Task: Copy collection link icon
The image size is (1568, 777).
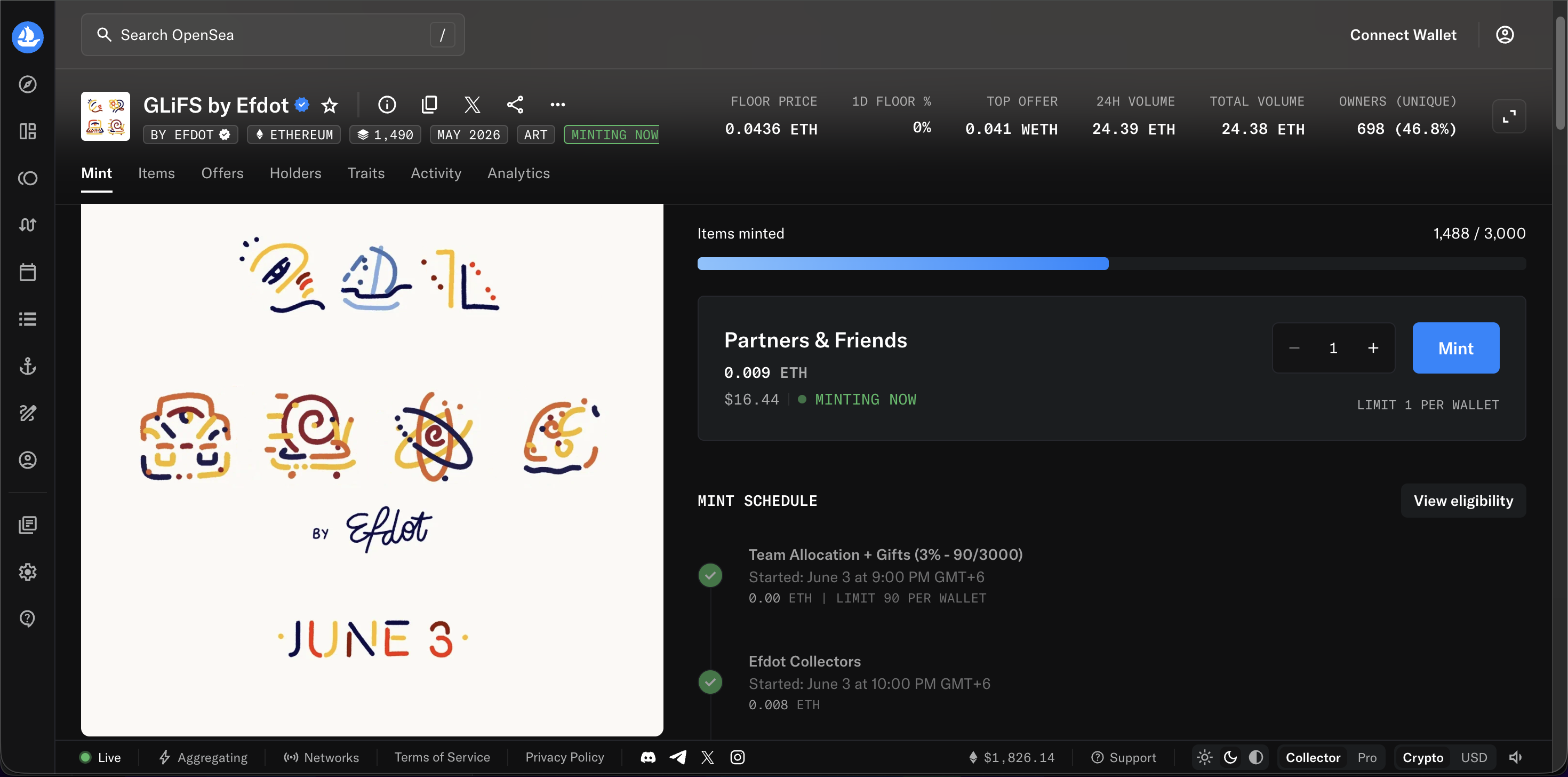Action: click(x=429, y=105)
